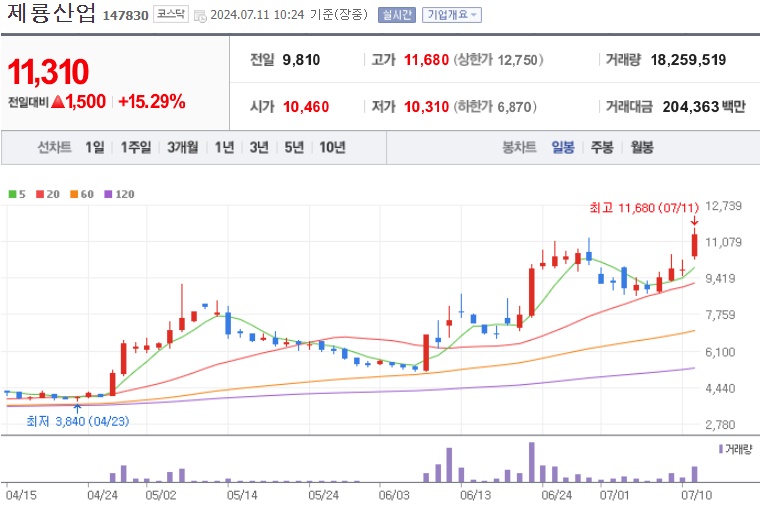Click the 하한가 6,870 text
The width and height of the screenshot is (760, 510).
[495, 107]
